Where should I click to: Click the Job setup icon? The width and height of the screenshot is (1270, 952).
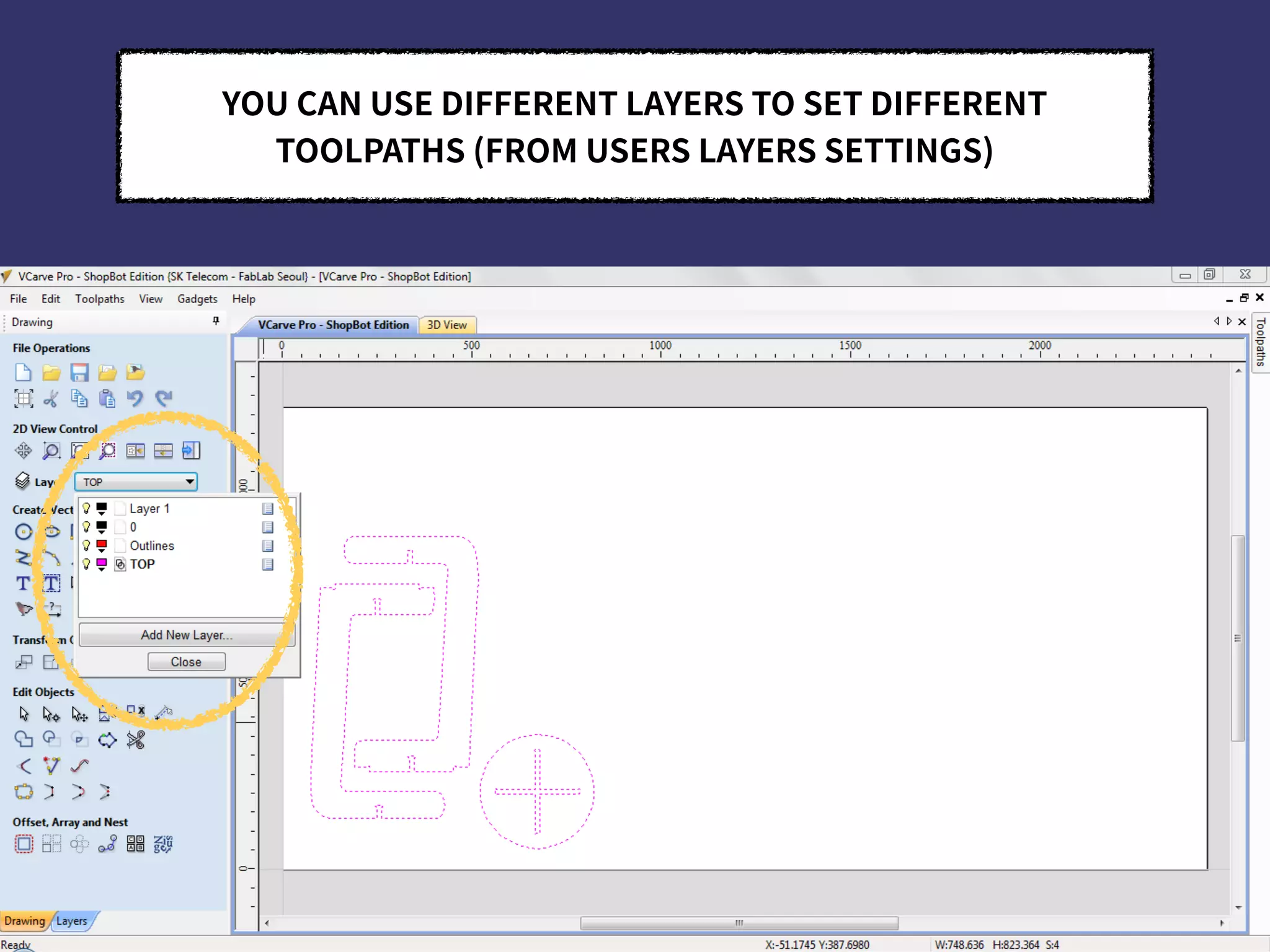(x=23, y=399)
